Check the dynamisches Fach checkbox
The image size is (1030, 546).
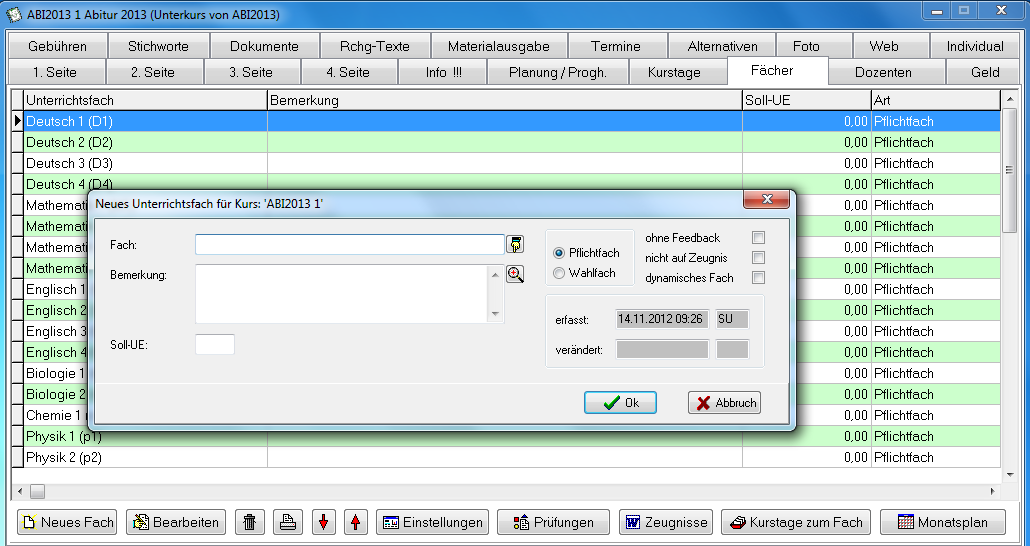759,278
